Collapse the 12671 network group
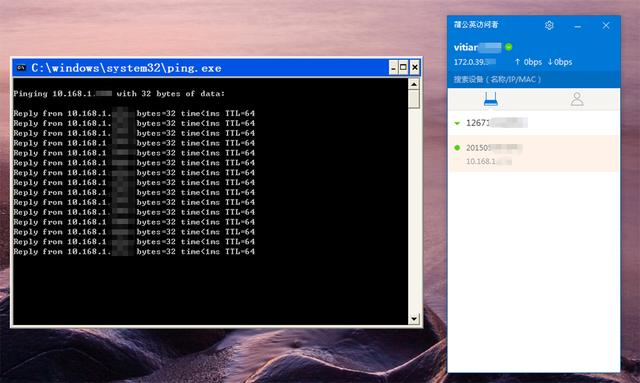This screenshot has width=640, height=383. point(457,123)
